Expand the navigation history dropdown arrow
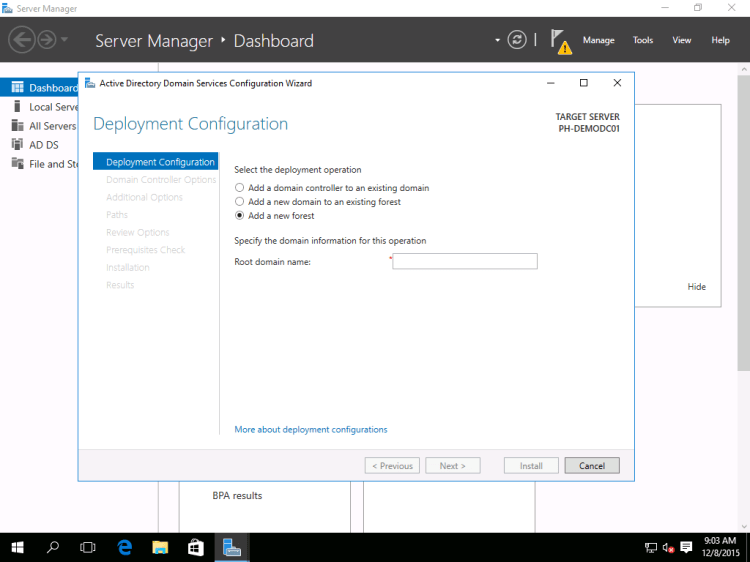Viewport: 750px width, 562px height. 65,40
